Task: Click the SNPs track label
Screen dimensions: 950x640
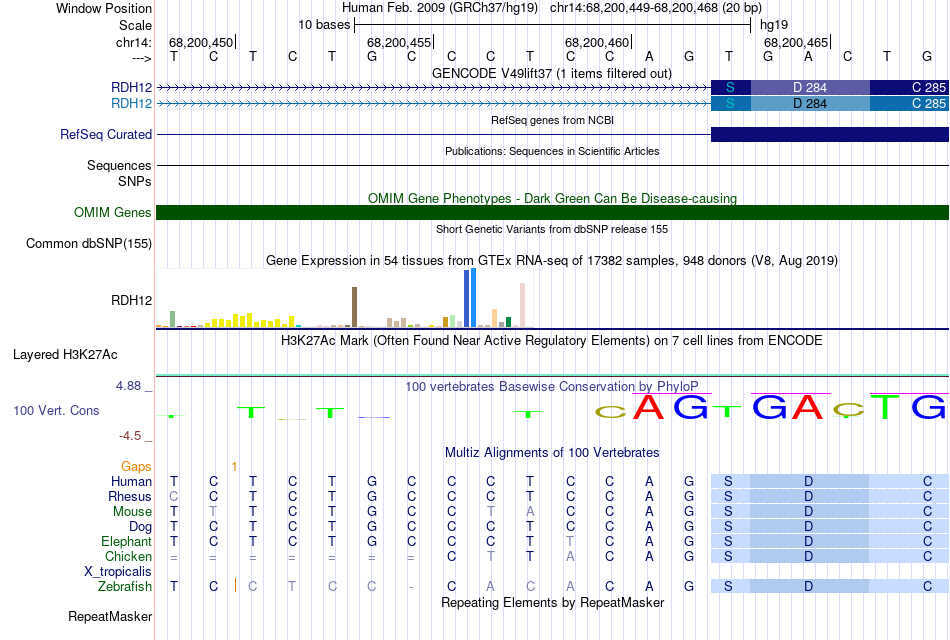Action: point(135,181)
